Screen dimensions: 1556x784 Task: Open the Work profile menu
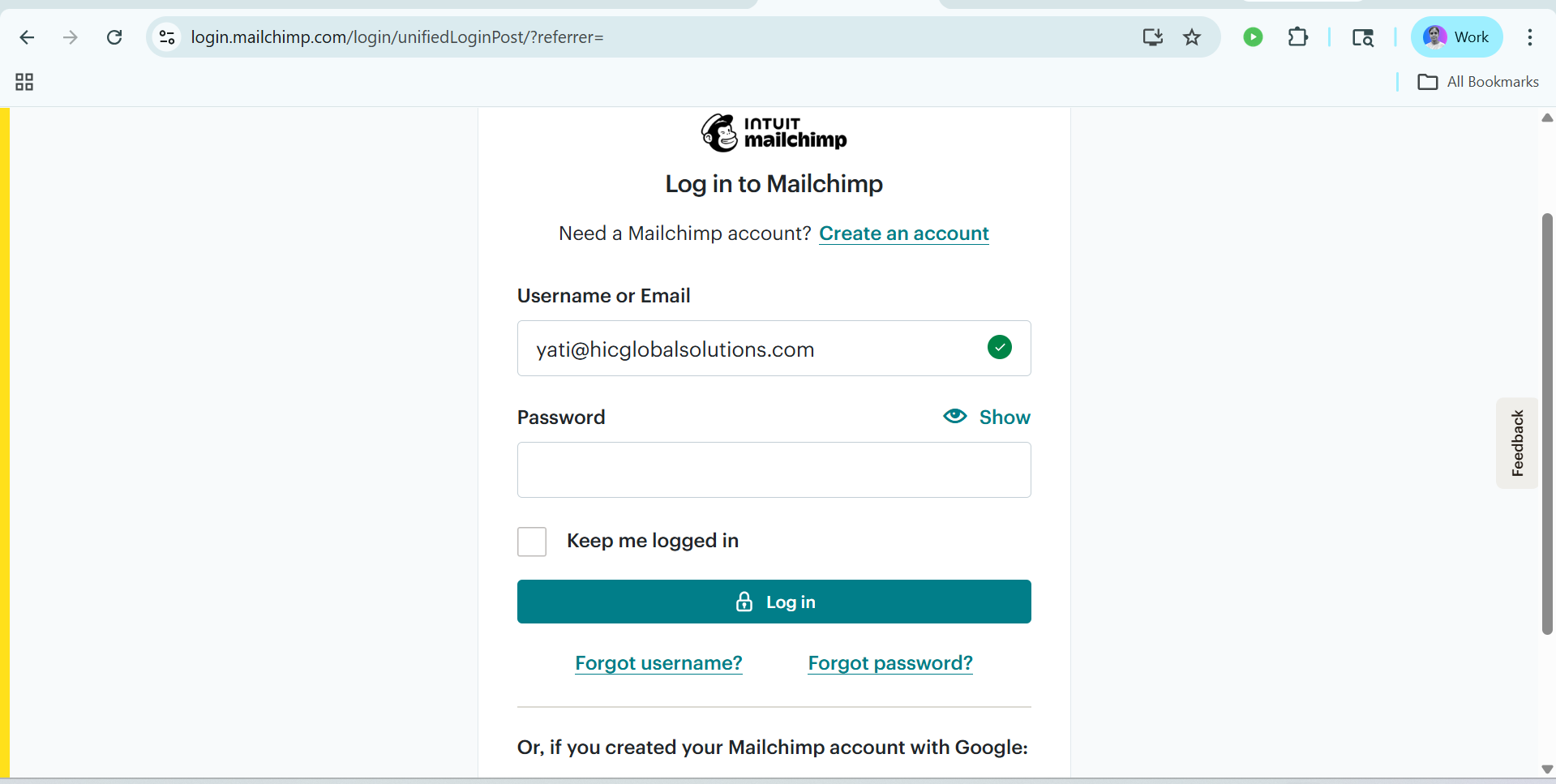click(x=1456, y=37)
